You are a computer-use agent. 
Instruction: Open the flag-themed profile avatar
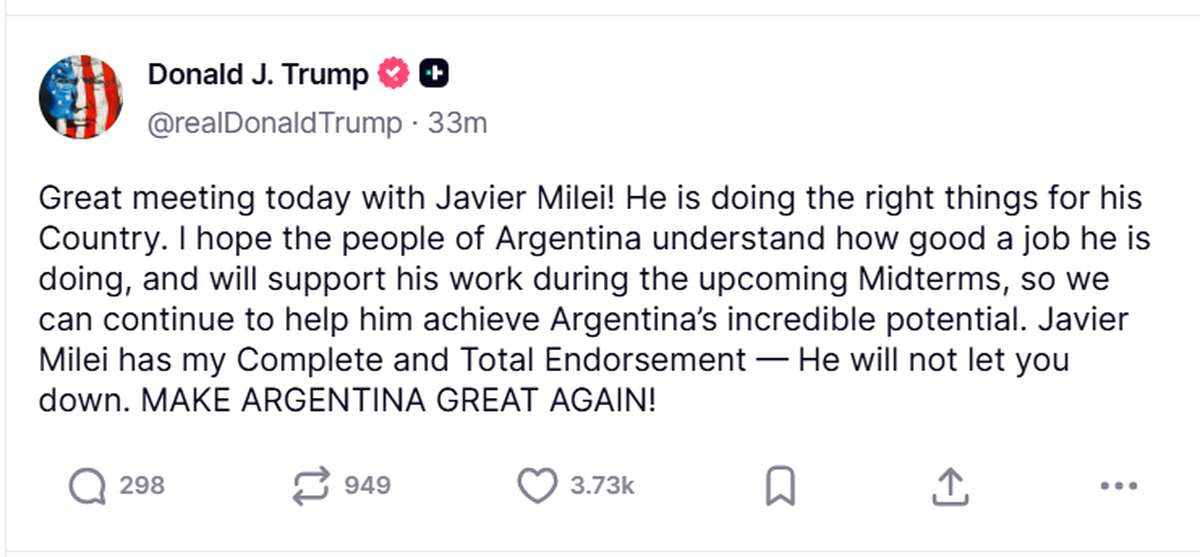[80, 96]
